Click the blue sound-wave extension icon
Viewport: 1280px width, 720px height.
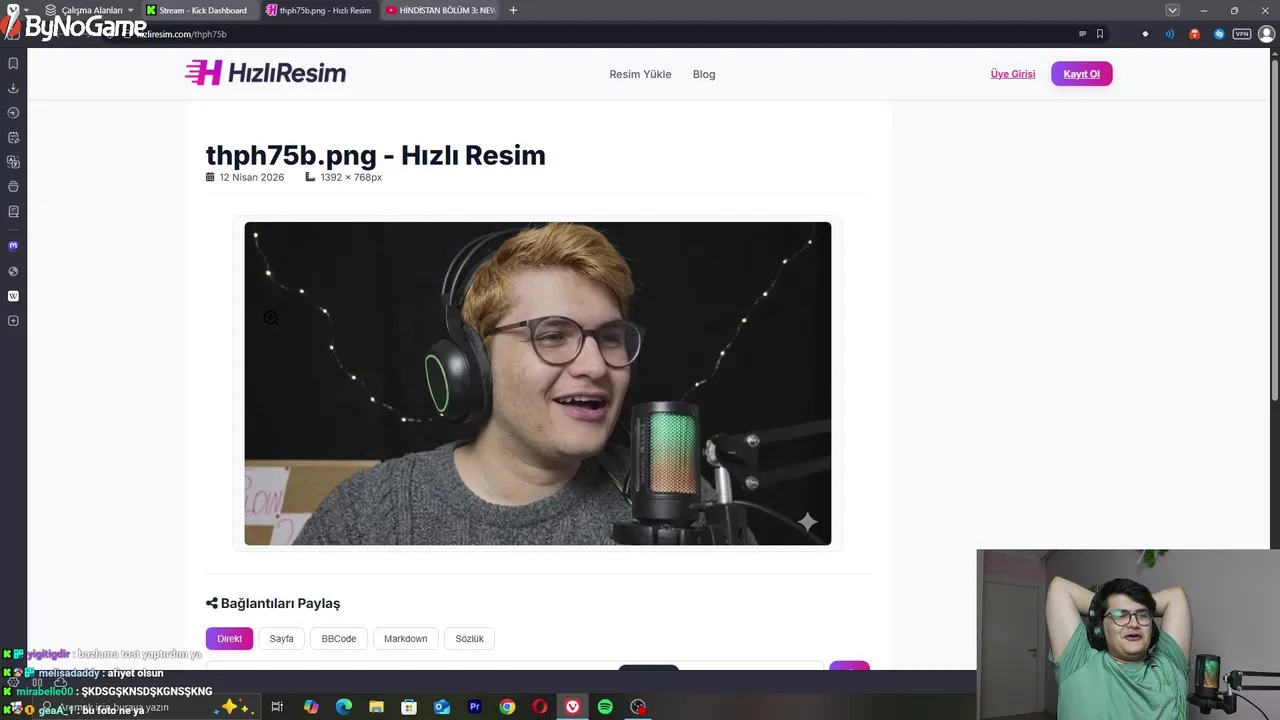[x=1170, y=34]
